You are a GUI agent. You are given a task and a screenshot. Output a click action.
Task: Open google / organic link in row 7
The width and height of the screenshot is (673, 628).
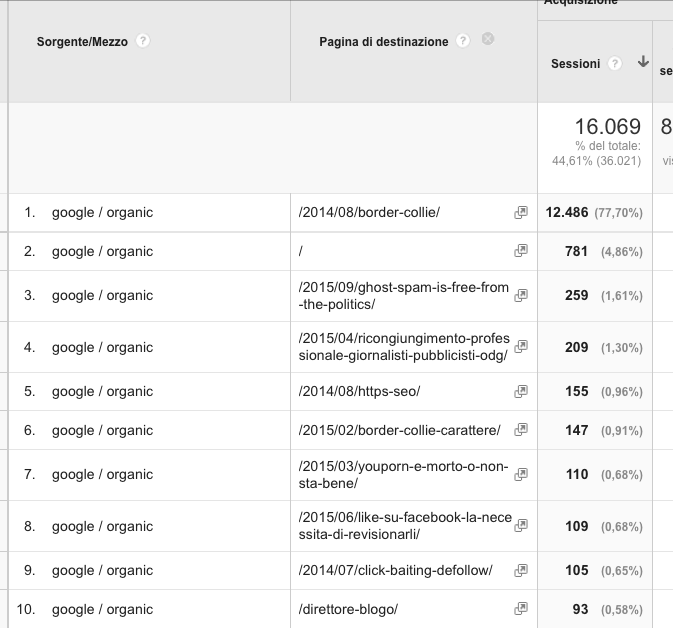tap(102, 474)
